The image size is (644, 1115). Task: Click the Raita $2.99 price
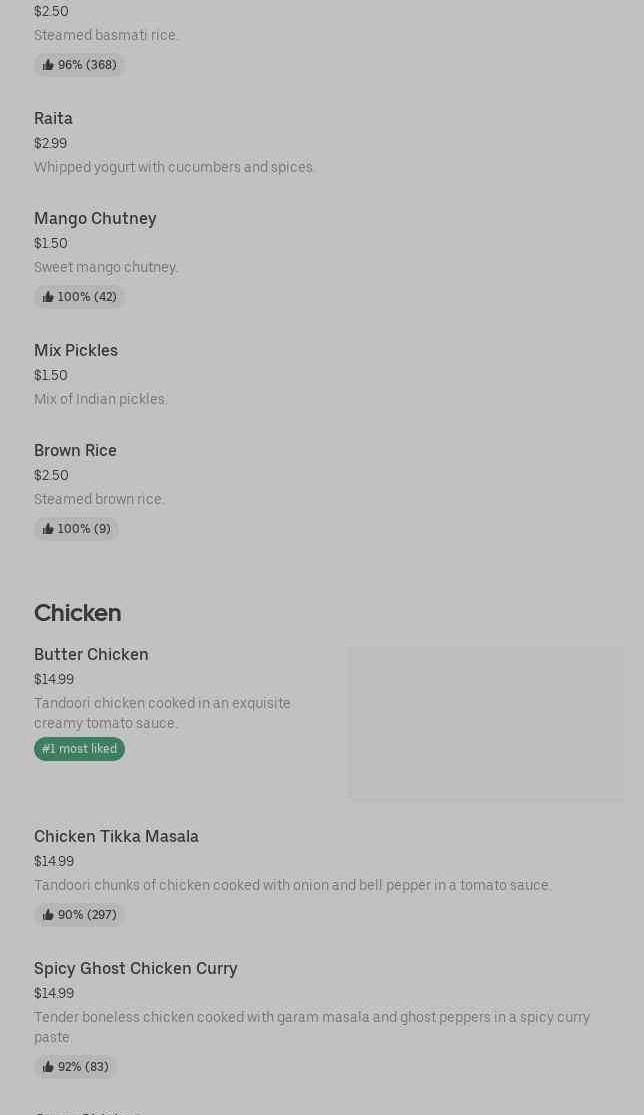(x=50, y=143)
